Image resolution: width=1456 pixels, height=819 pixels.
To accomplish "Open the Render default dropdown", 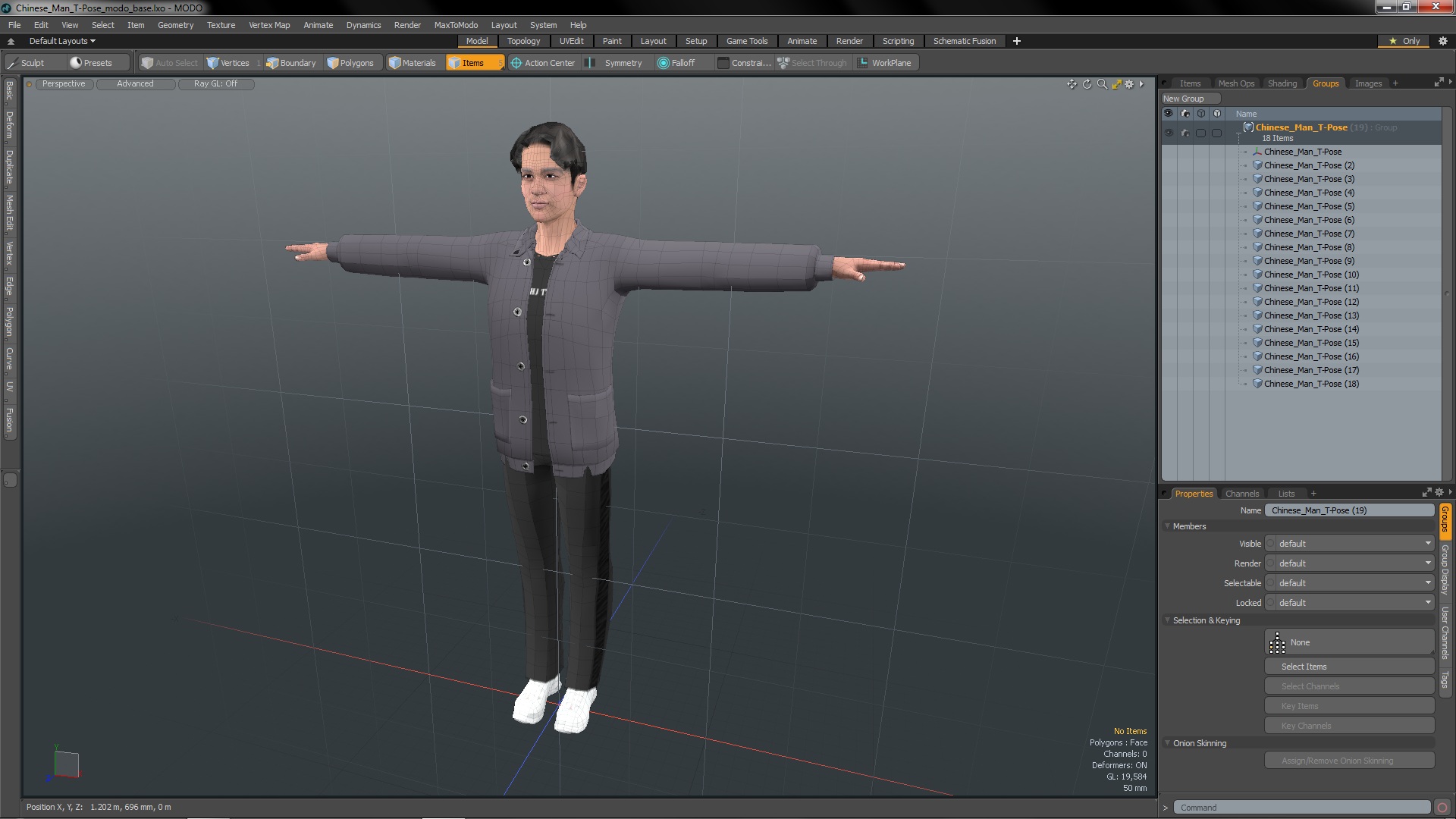I will coord(1350,563).
